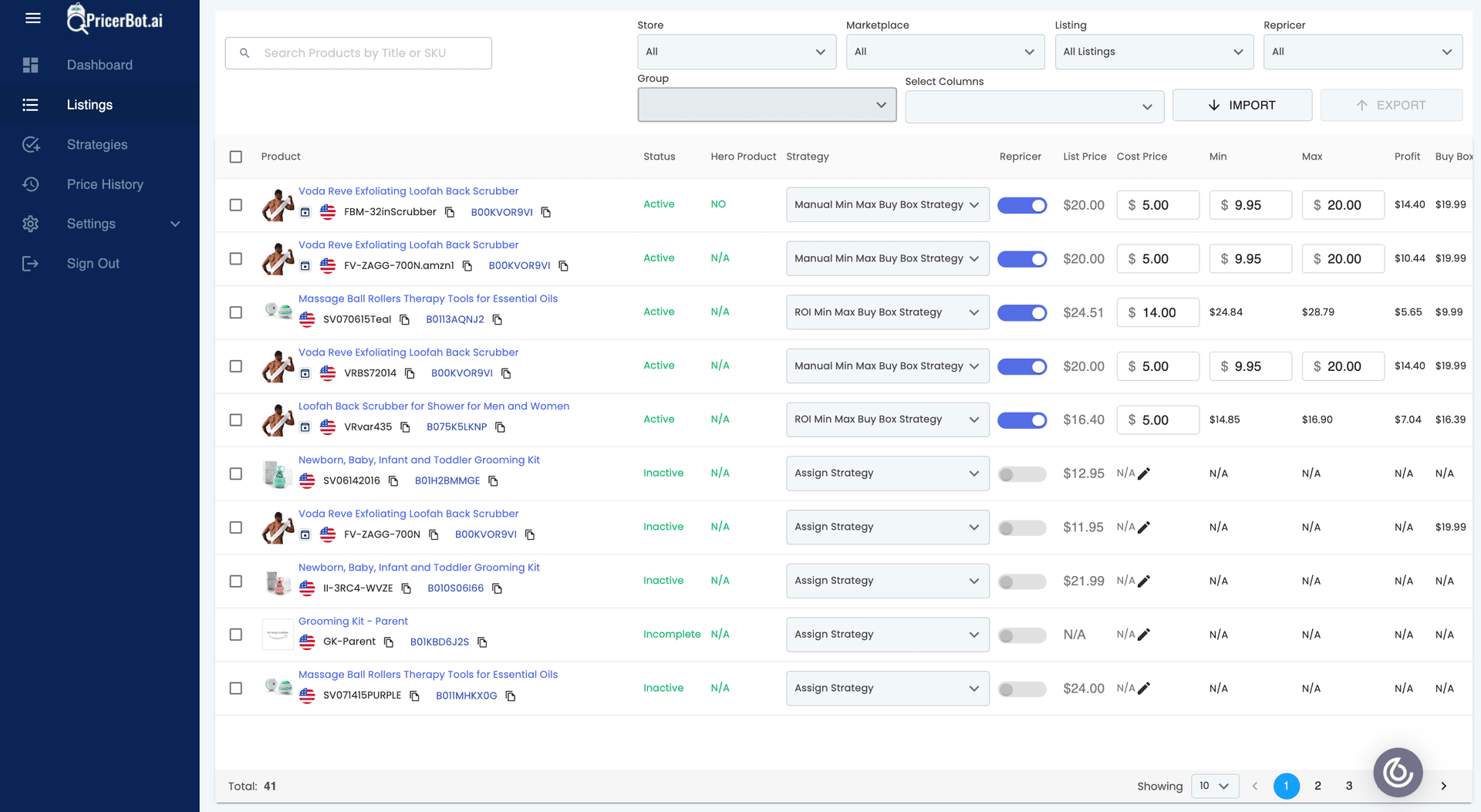This screenshot has height=812, width=1481.
Task: Open the hamburger menu at top left
Action: 32,18
